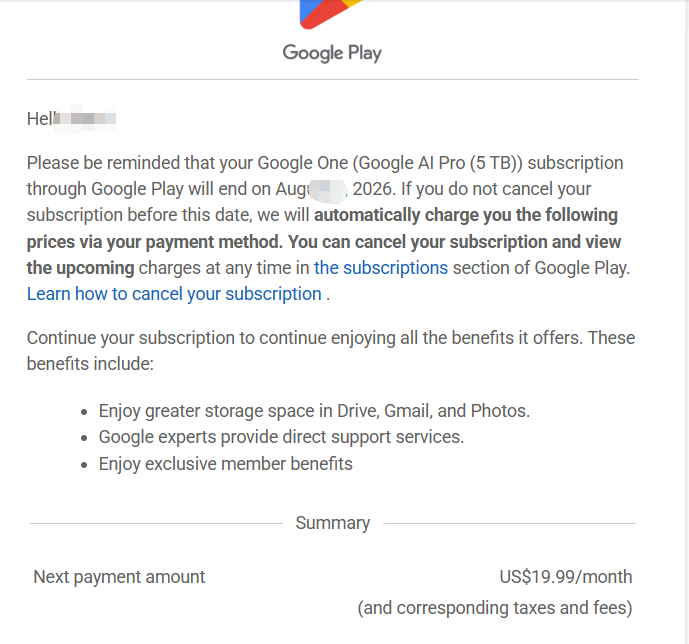Open Learn how to cancel your subscription
Viewport: 689px width, 644px height.
(x=174, y=294)
